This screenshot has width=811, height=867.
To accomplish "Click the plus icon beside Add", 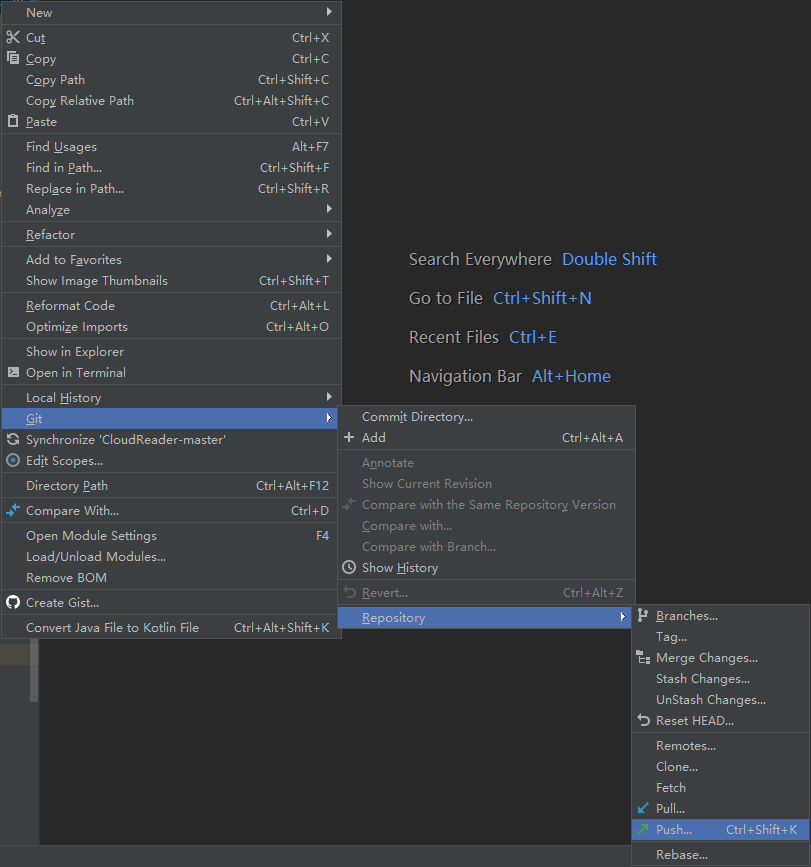I will click(x=349, y=437).
